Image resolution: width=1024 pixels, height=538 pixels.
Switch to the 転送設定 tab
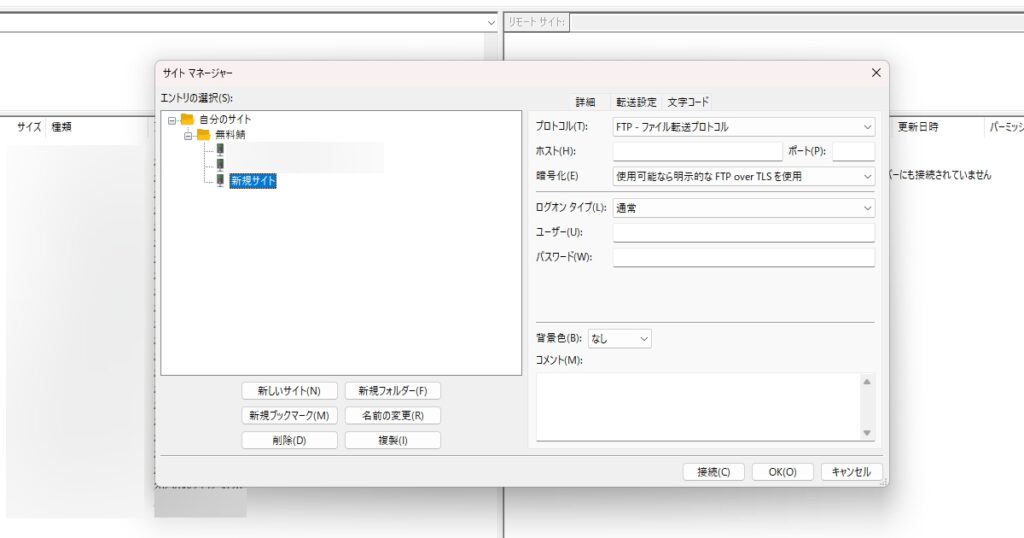point(636,102)
